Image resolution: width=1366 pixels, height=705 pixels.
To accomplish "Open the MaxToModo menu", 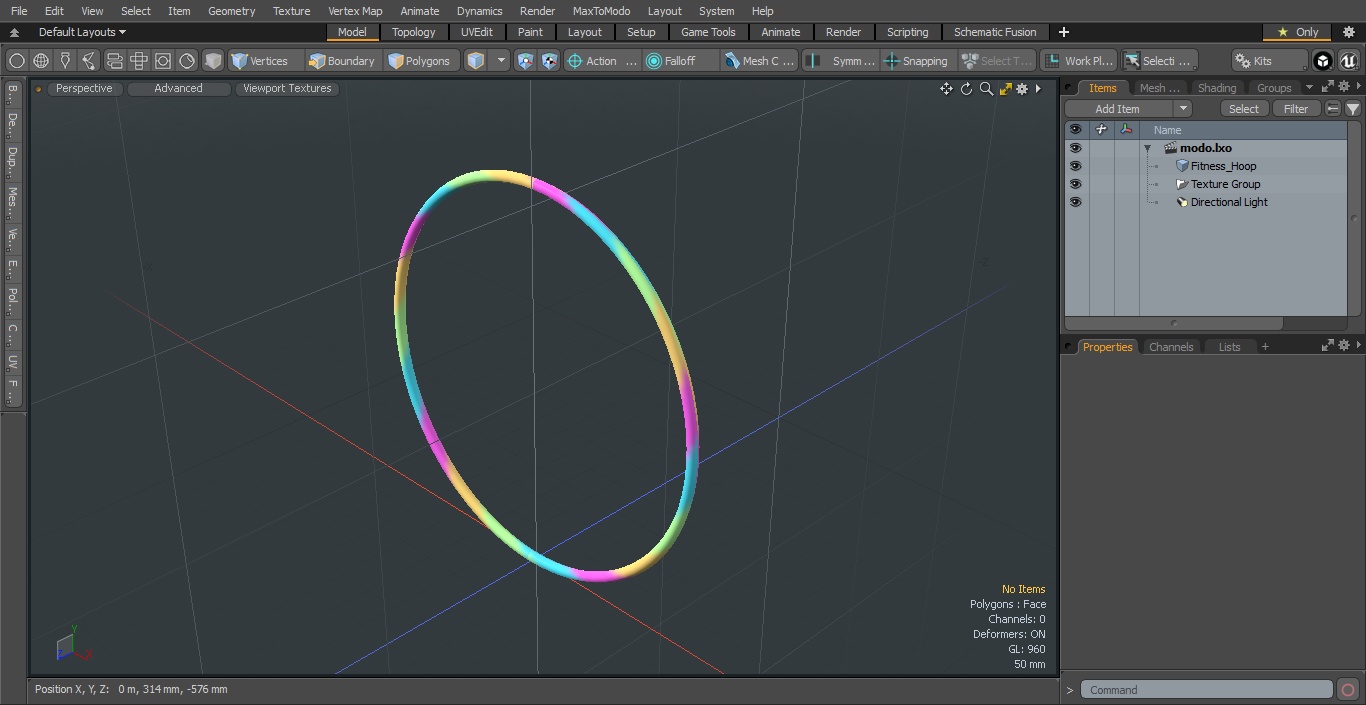I will coord(601,11).
